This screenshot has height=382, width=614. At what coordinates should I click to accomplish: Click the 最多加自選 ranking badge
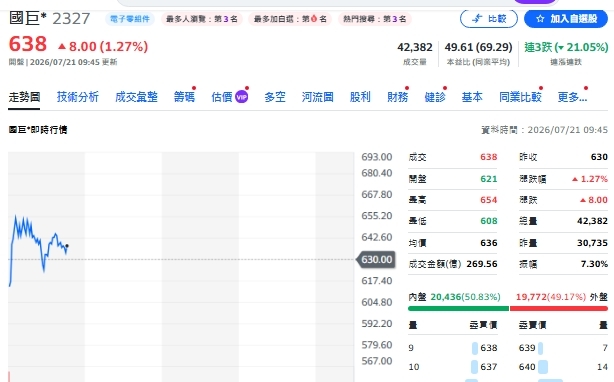coord(290,19)
